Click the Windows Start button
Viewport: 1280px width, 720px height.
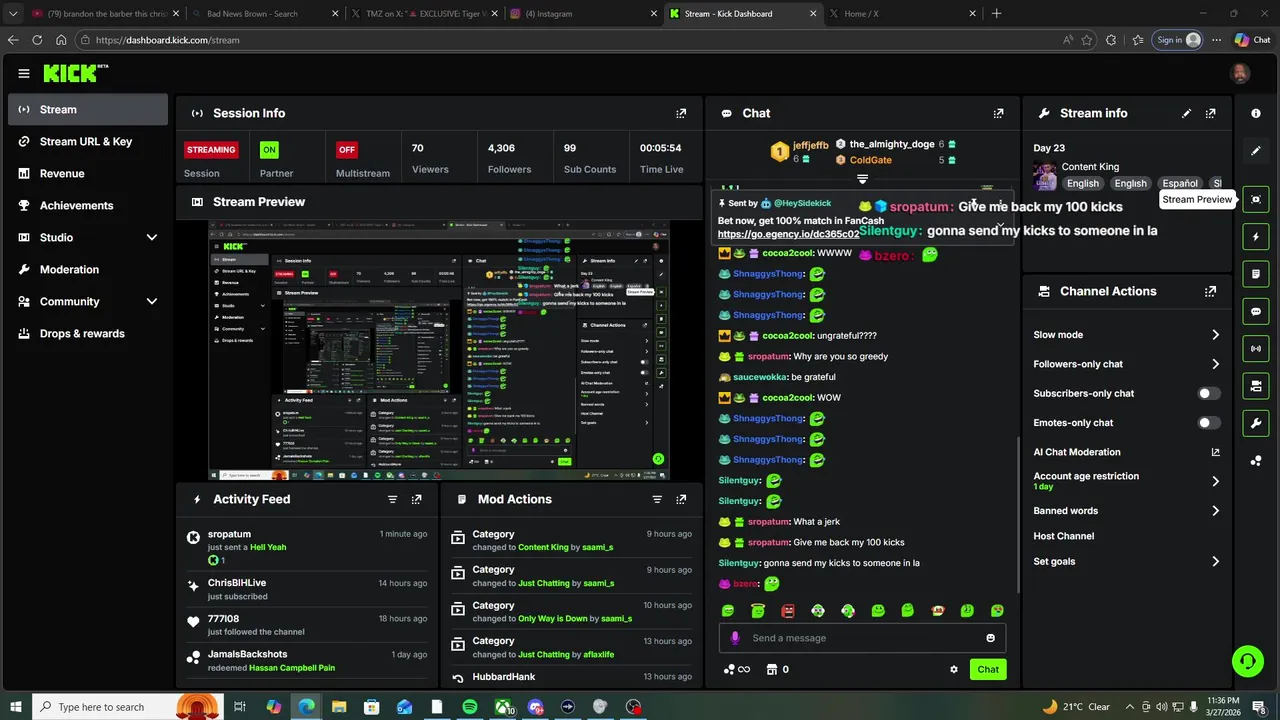[15, 707]
